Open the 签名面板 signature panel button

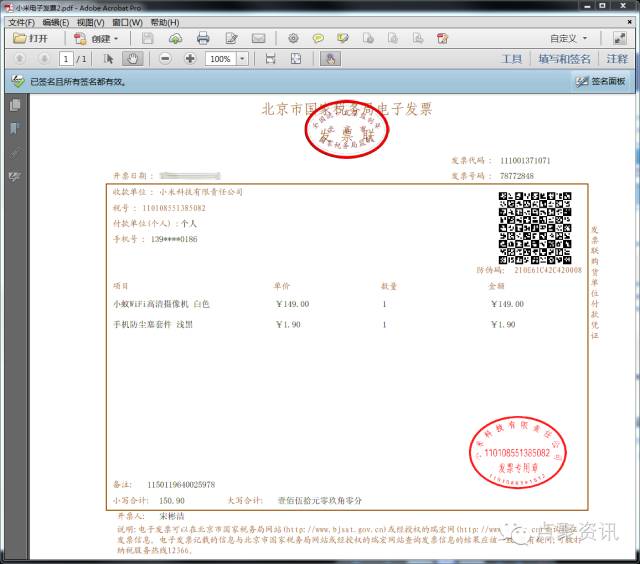pyautogui.click(x=600, y=82)
